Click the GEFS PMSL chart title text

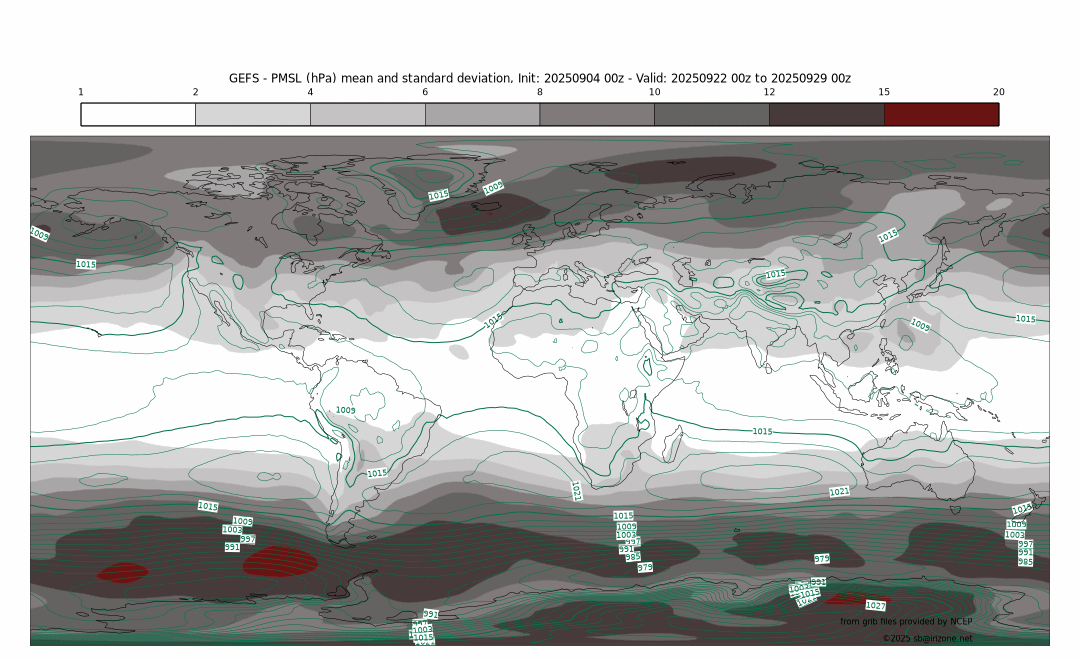[540, 78]
